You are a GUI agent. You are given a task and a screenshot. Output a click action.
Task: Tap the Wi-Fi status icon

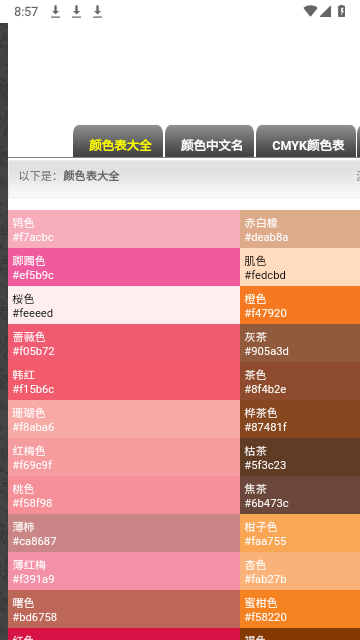[310, 11]
